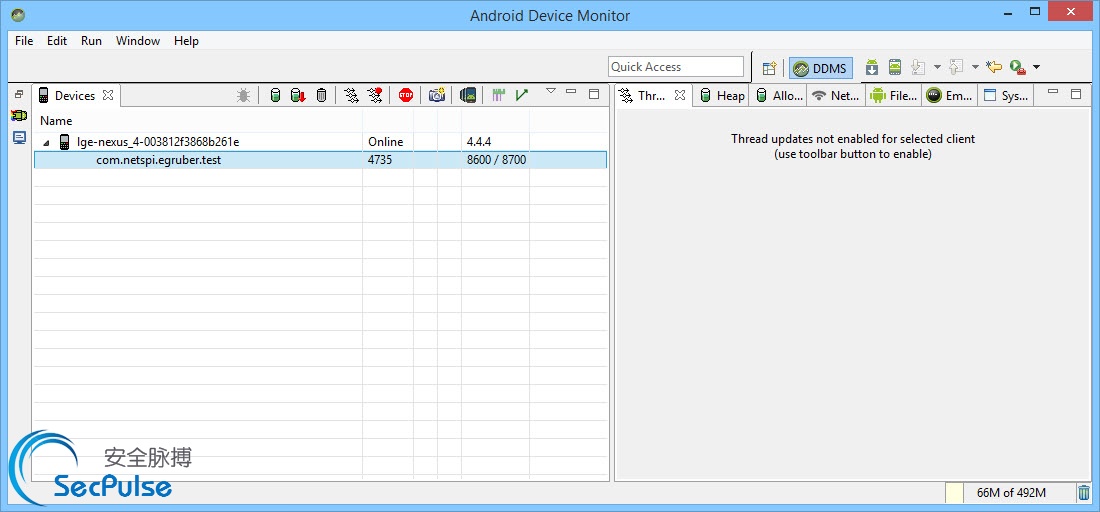Go to Last Edit Location icon

click(x=993, y=67)
